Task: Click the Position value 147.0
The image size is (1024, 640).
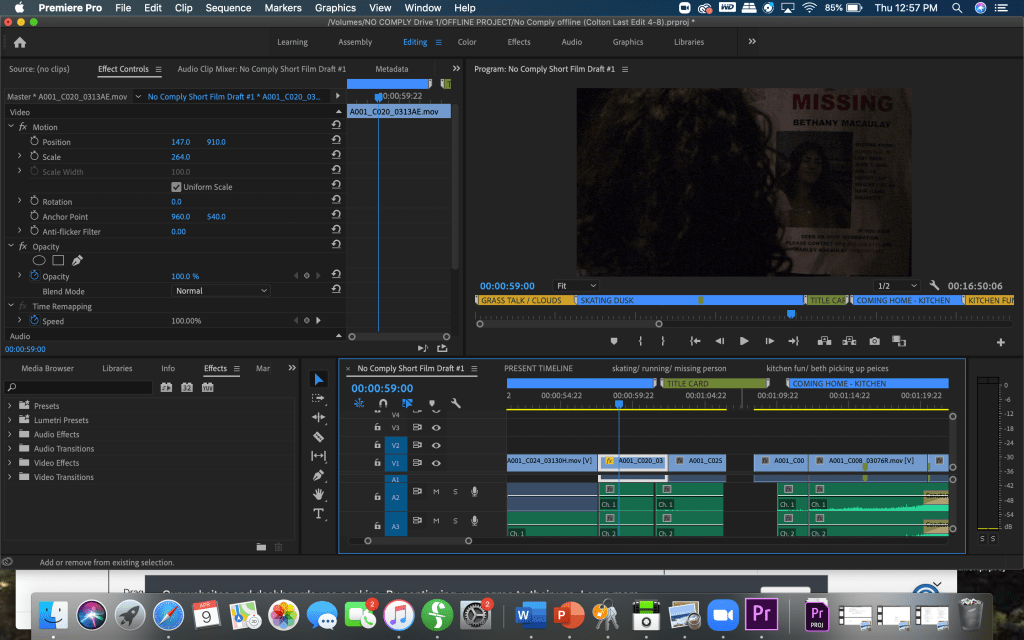Action: tap(180, 142)
